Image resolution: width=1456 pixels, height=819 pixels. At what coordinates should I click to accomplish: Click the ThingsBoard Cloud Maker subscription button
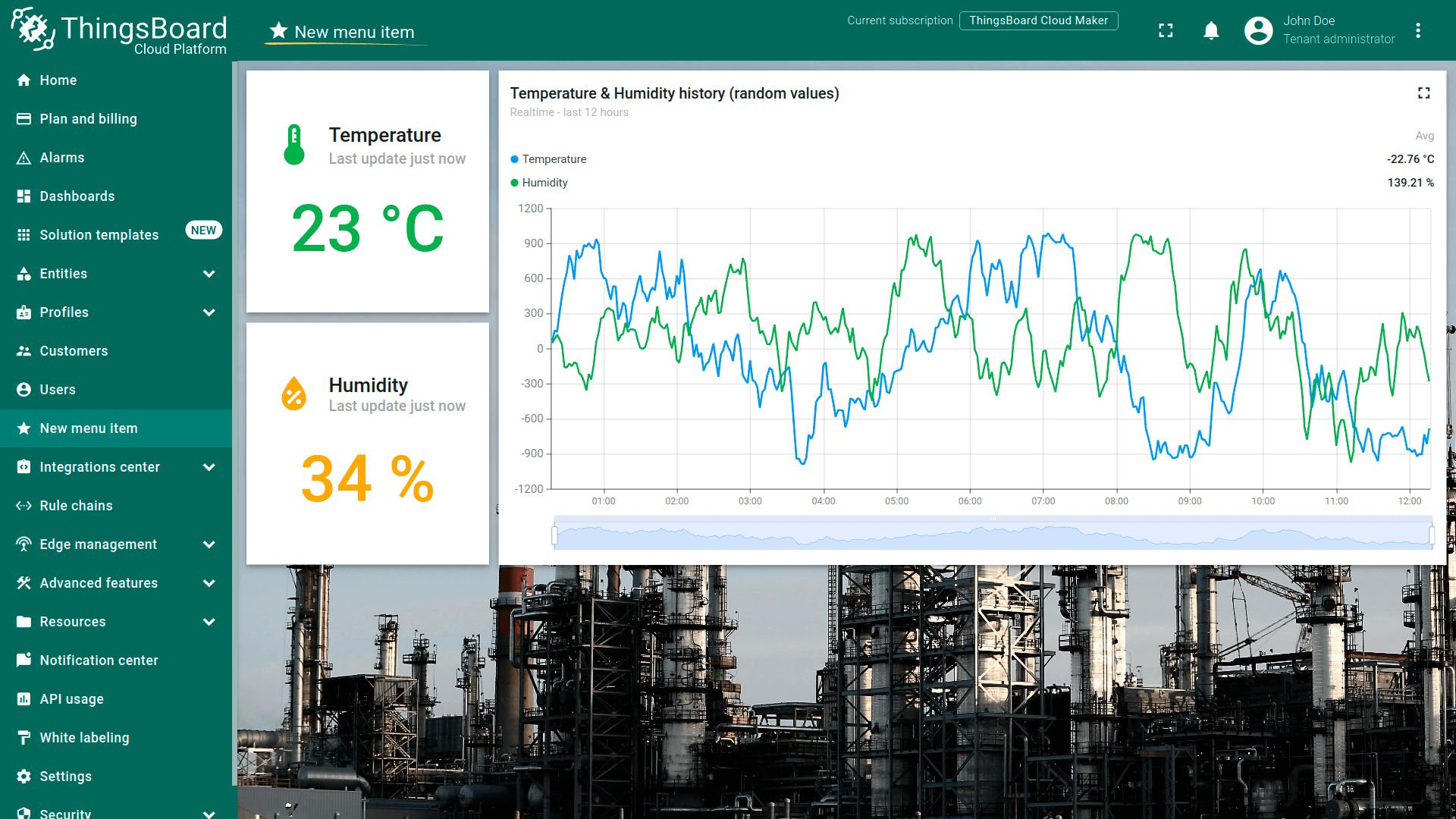pyautogui.click(x=1038, y=20)
